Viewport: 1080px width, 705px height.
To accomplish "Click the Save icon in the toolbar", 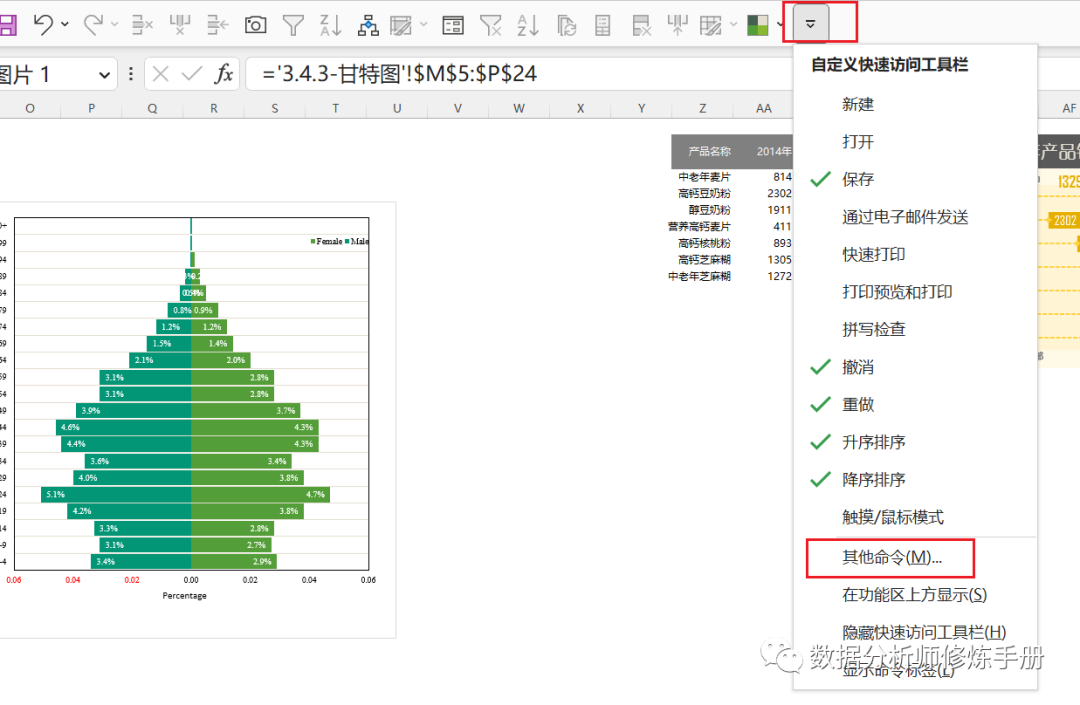I will 6,24.
